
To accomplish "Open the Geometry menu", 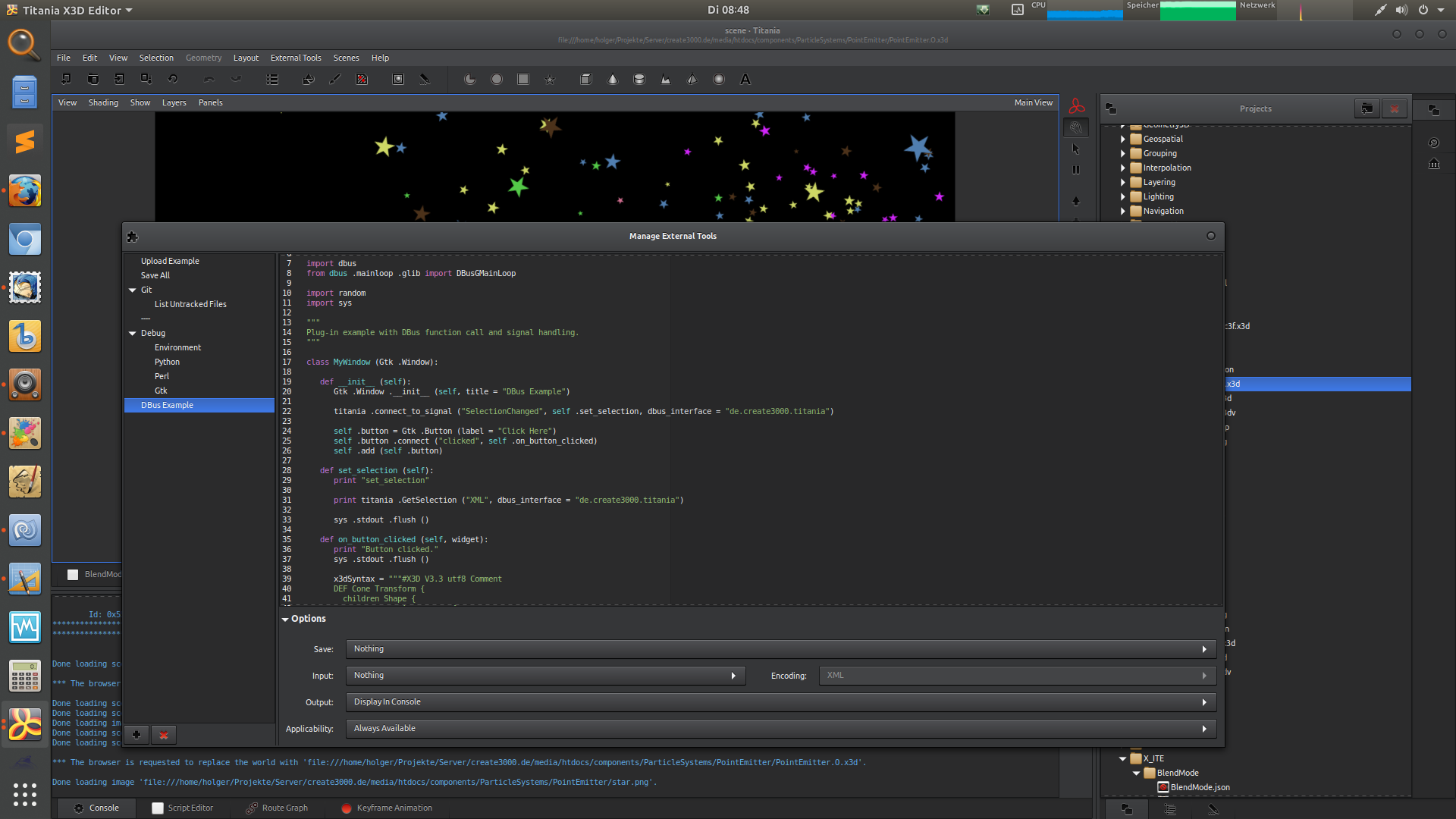I will (x=203, y=58).
